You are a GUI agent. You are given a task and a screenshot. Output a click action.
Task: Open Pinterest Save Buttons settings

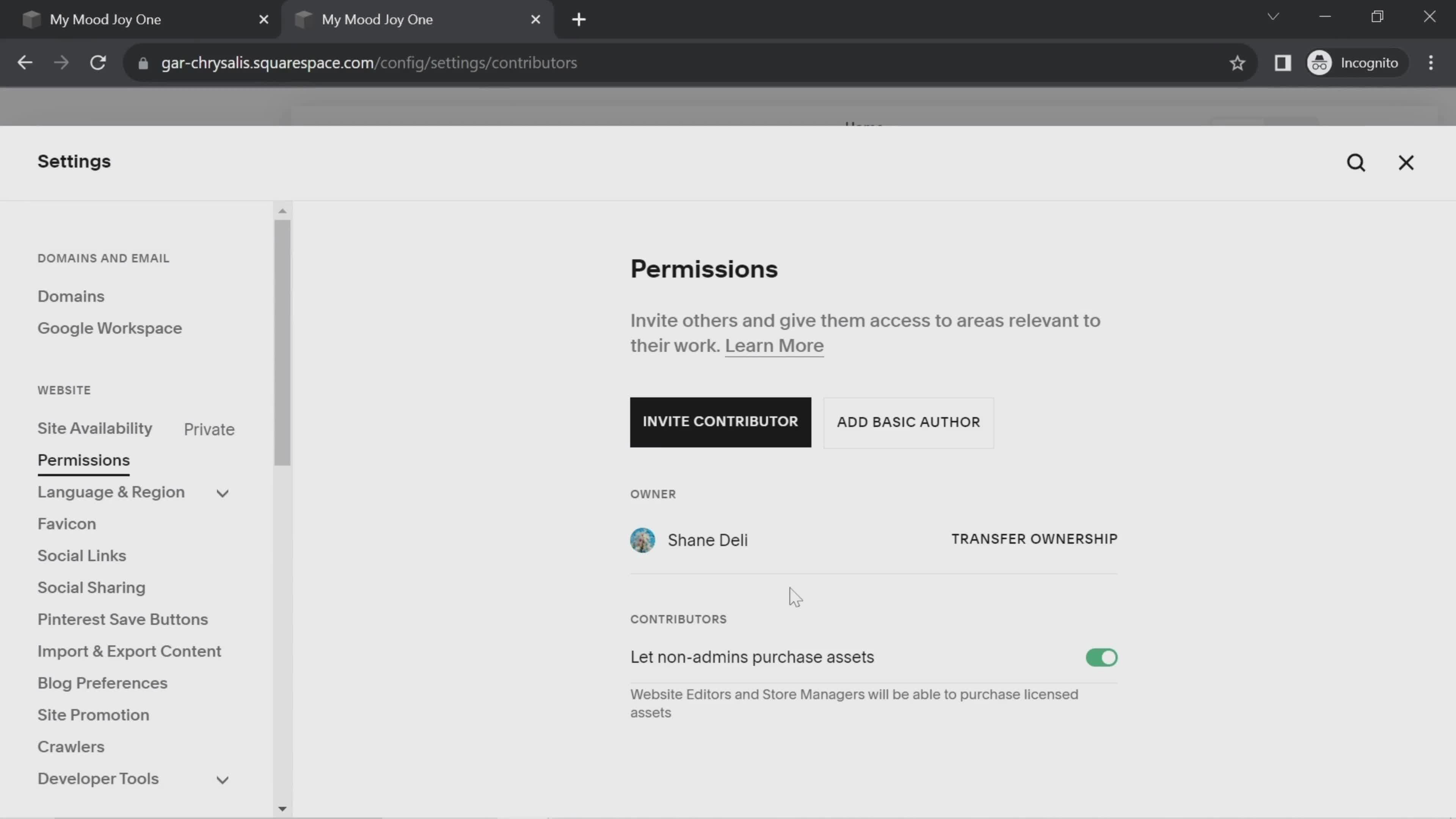[122, 620]
